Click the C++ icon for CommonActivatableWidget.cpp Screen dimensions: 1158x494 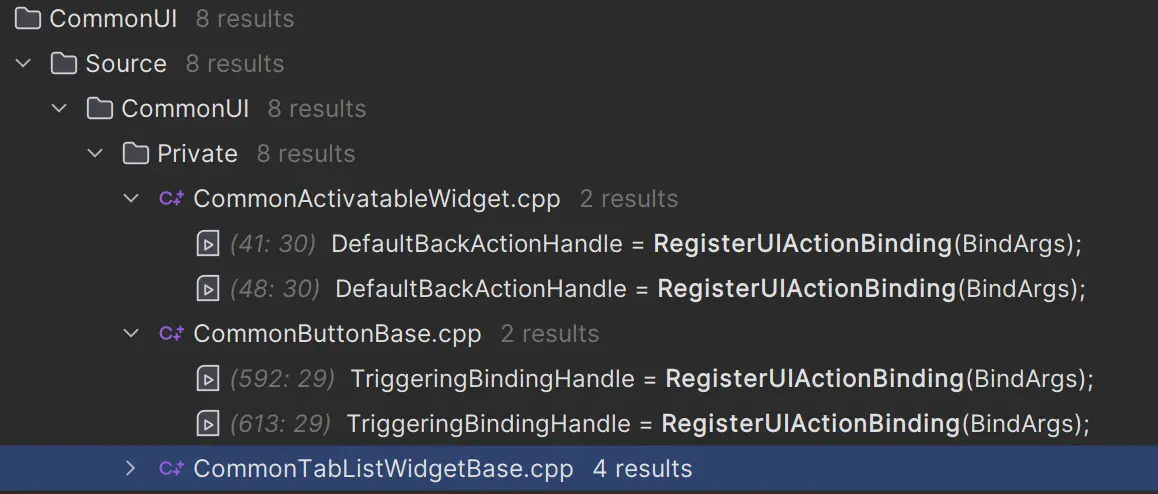[x=170, y=199]
